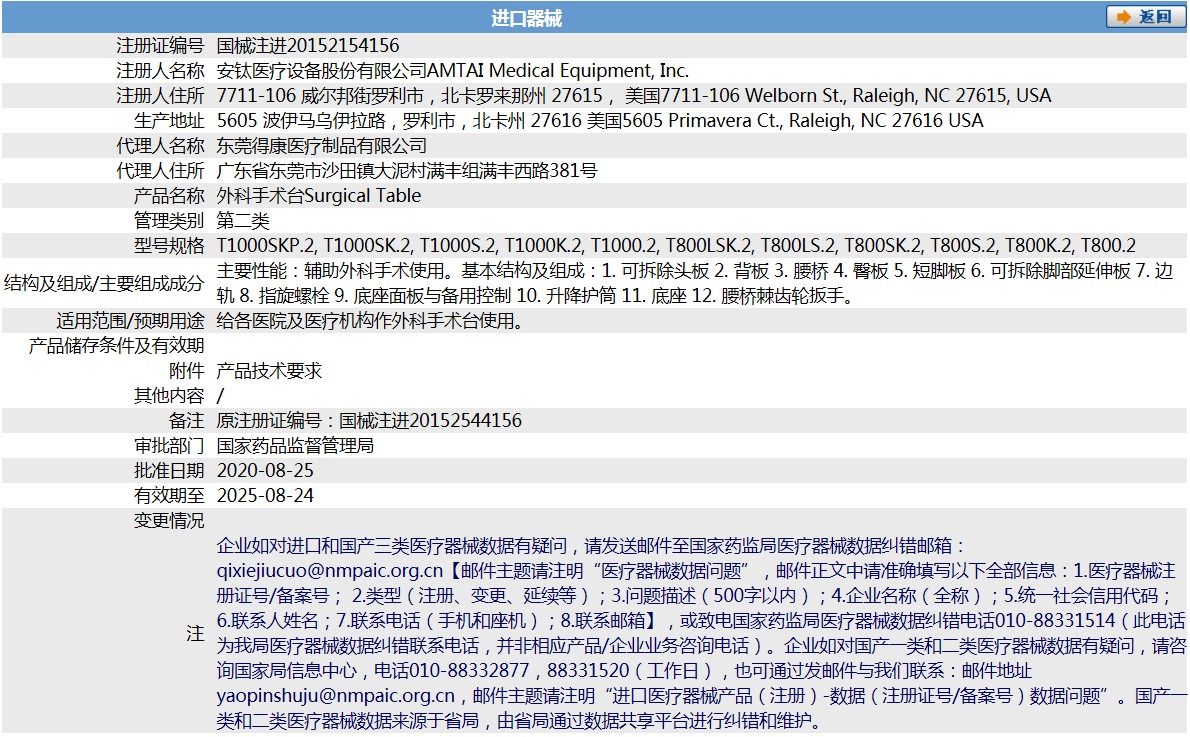This screenshot has width=1190, height=737.
Task: Select management category value 第二类
Action: tap(243, 221)
